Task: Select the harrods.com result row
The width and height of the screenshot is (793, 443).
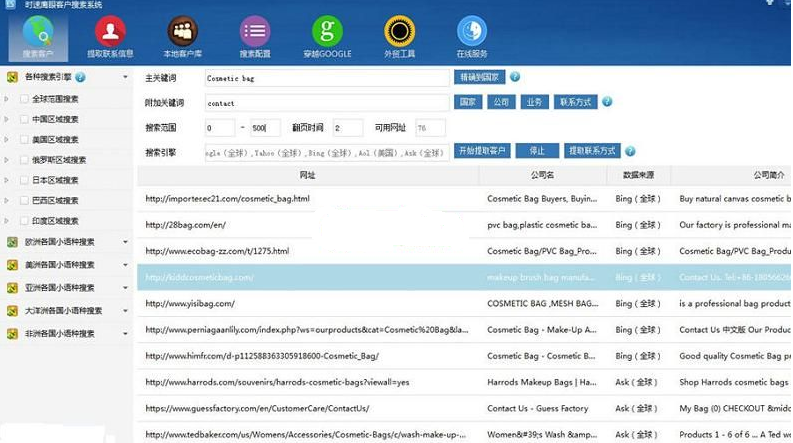Action: tap(464, 382)
